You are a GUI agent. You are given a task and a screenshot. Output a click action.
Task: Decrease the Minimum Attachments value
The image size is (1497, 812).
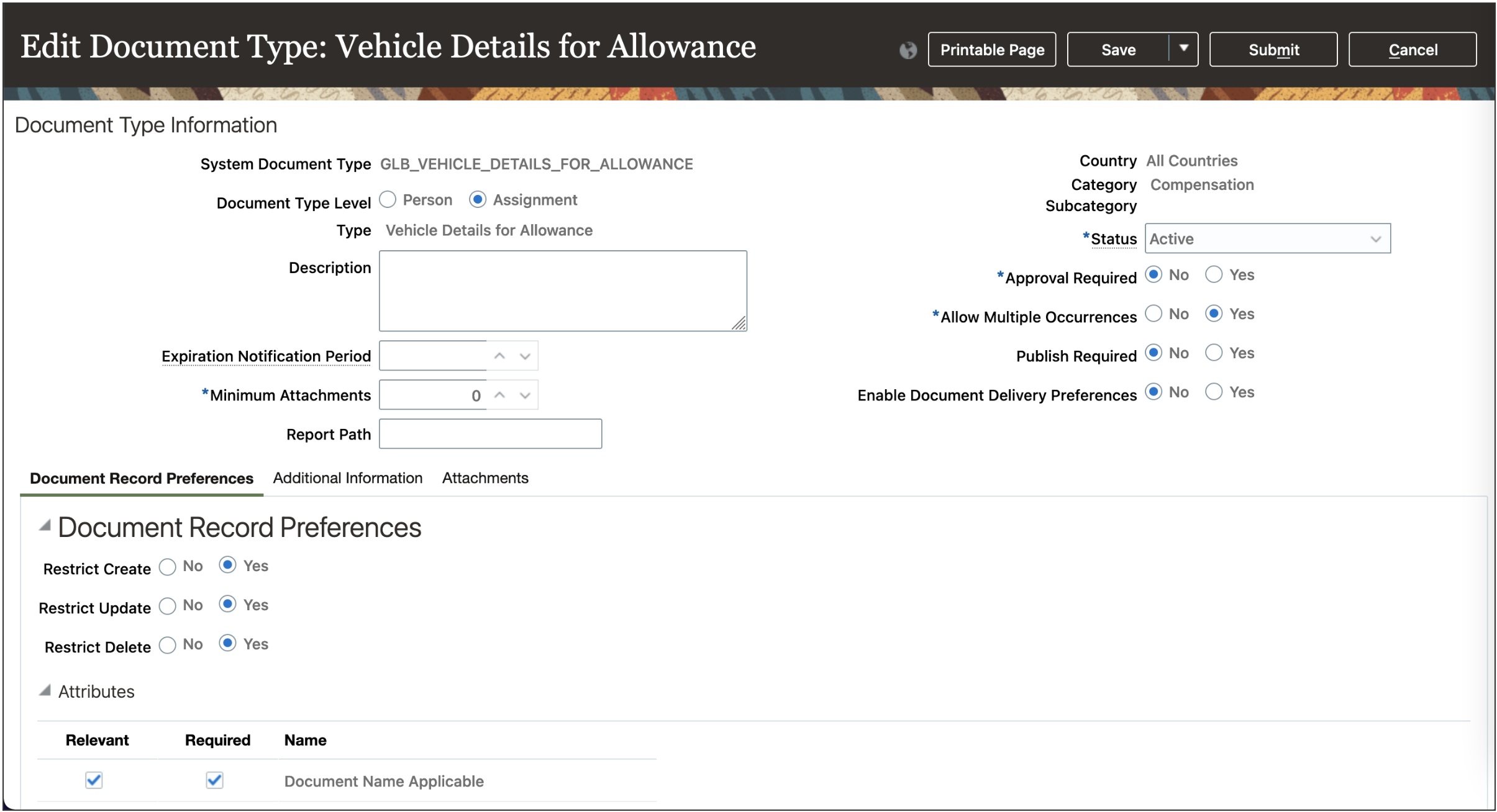[x=525, y=395]
